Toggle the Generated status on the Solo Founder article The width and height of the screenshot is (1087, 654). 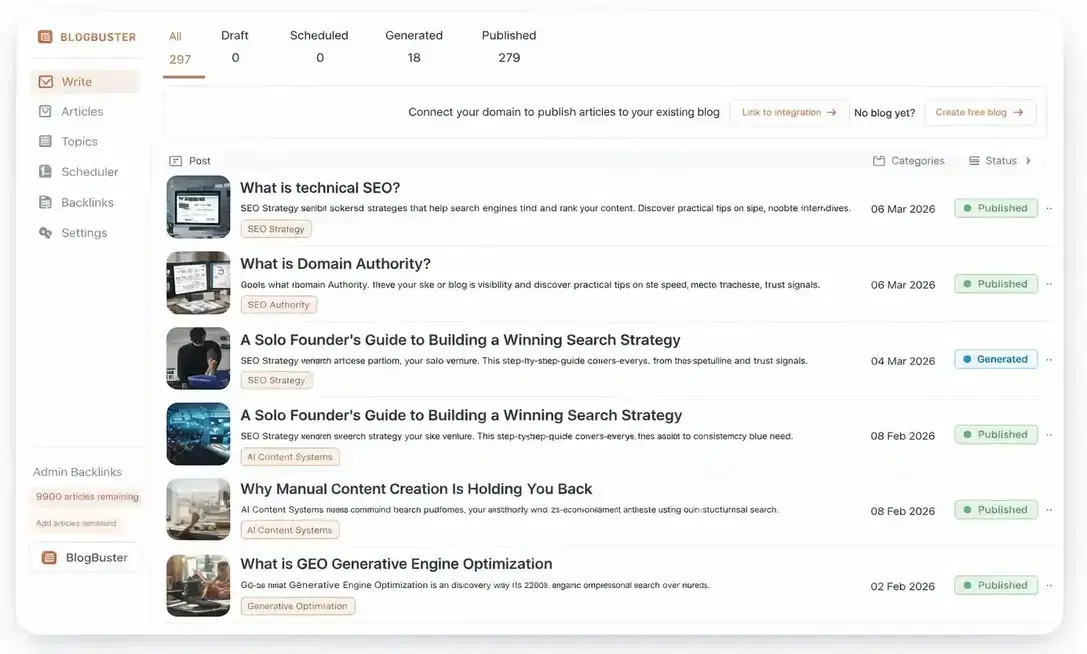(995, 358)
